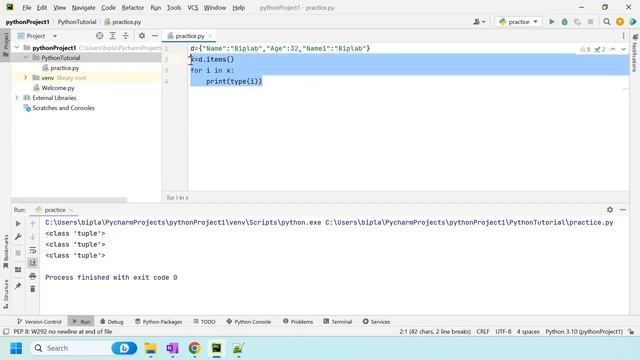Open the editor tabs more options menu
Screen dimensions: 640x360
pos(623,36)
